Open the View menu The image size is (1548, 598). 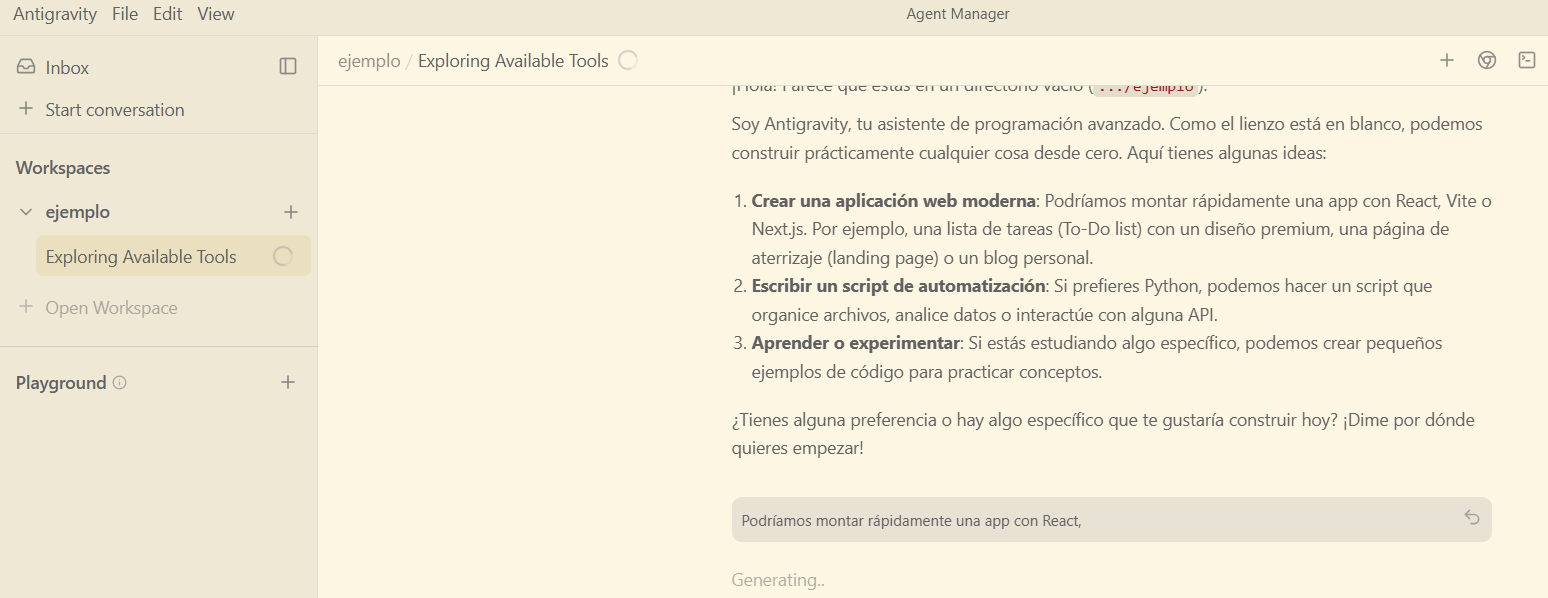[x=216, y=14]
